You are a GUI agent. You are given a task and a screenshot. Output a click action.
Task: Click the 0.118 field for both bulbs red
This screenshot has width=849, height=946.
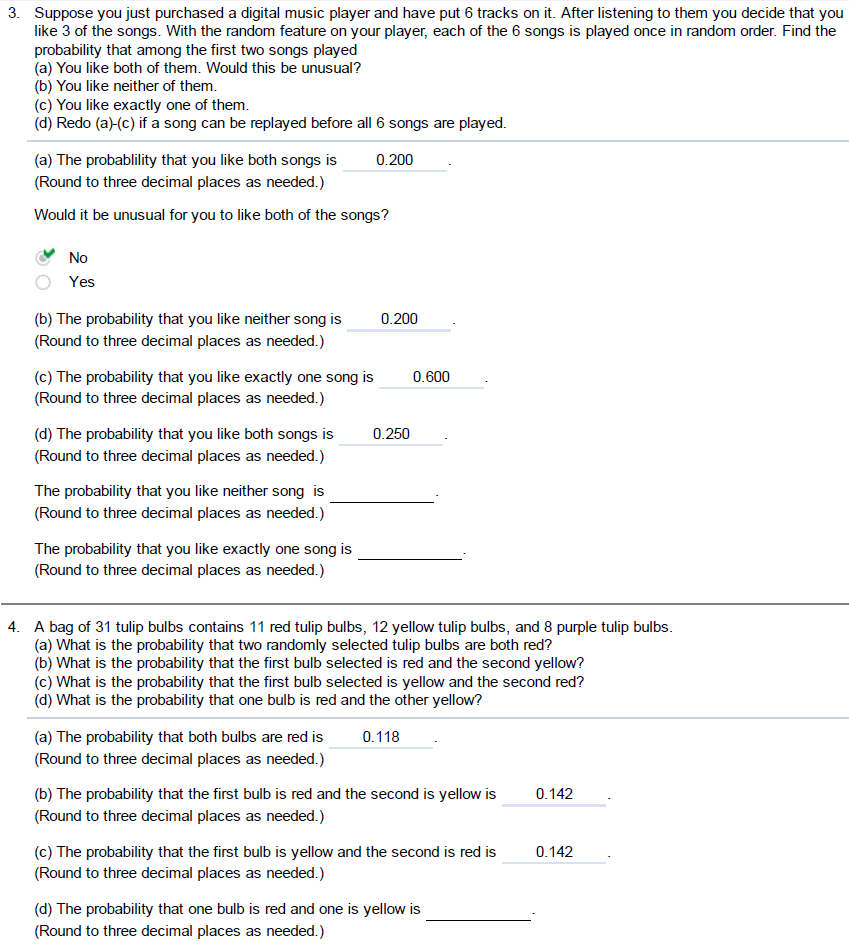pos(380,736)
